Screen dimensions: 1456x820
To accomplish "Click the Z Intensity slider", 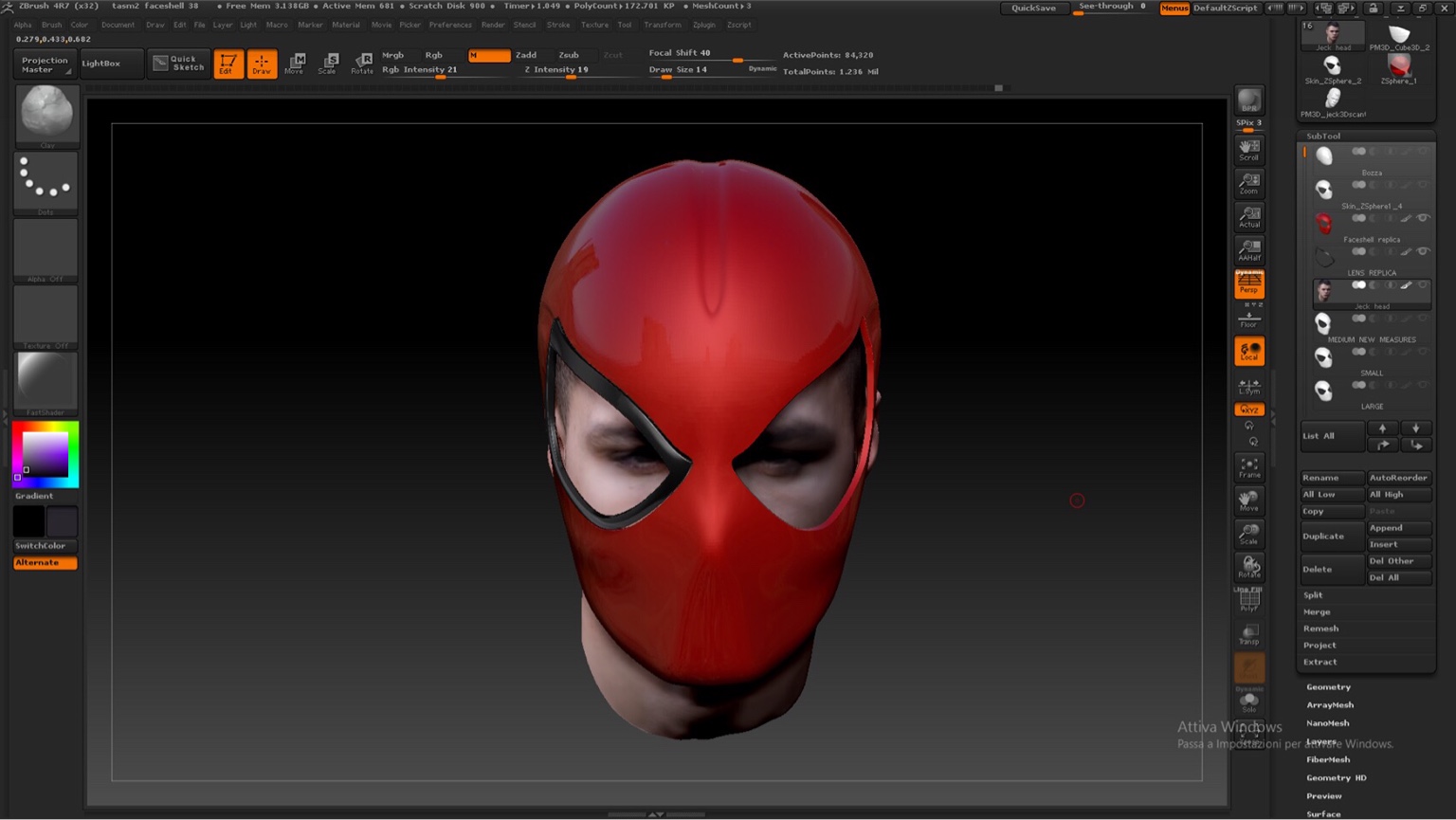I will tap(571, 70).
